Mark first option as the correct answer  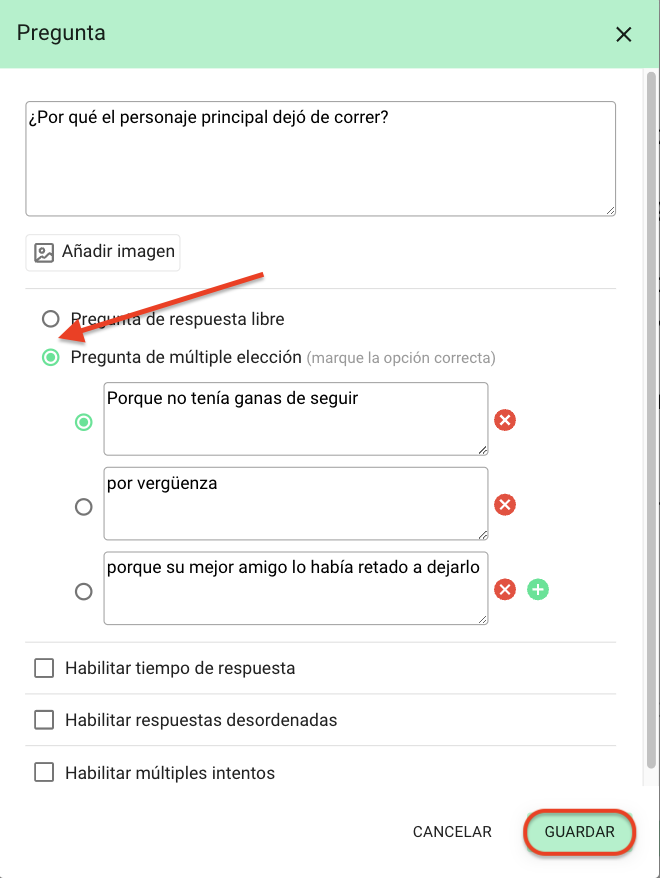pyautogui.click(x=83, y=422)
